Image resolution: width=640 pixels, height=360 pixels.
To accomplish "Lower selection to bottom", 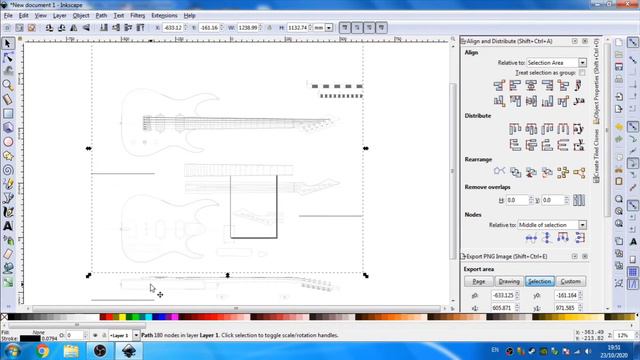I will pos(104,28).
